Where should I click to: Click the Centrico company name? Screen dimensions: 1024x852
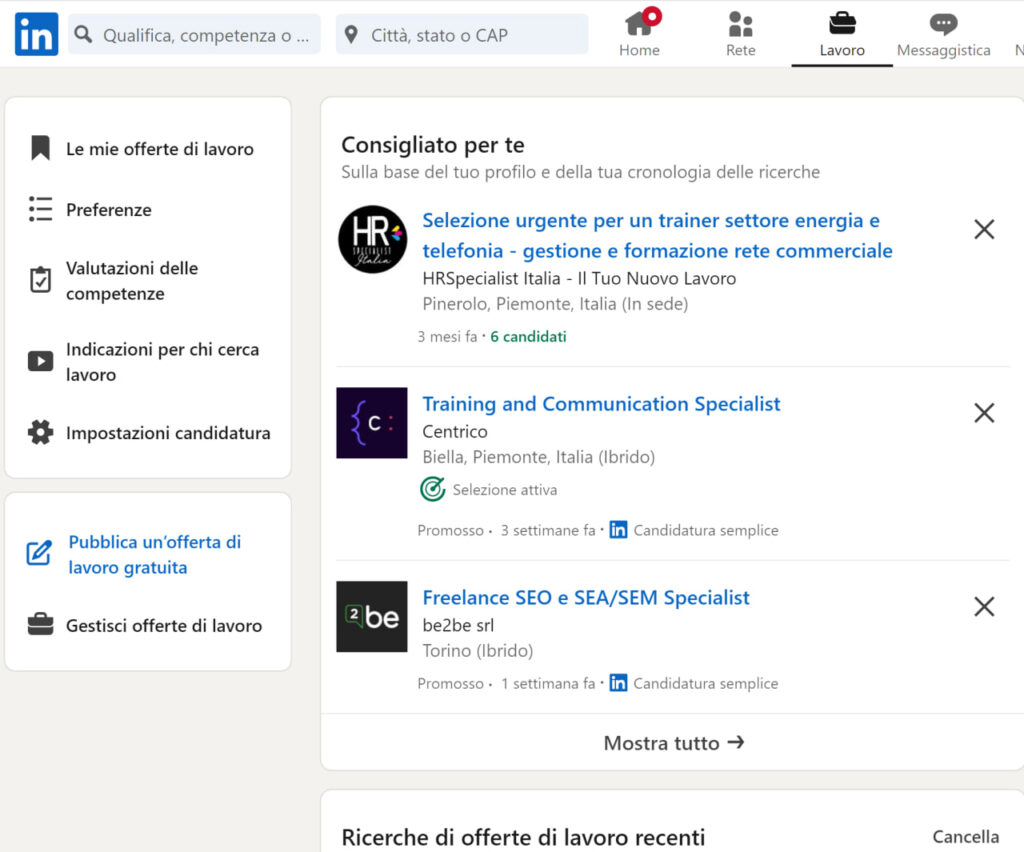coord(455,432)
